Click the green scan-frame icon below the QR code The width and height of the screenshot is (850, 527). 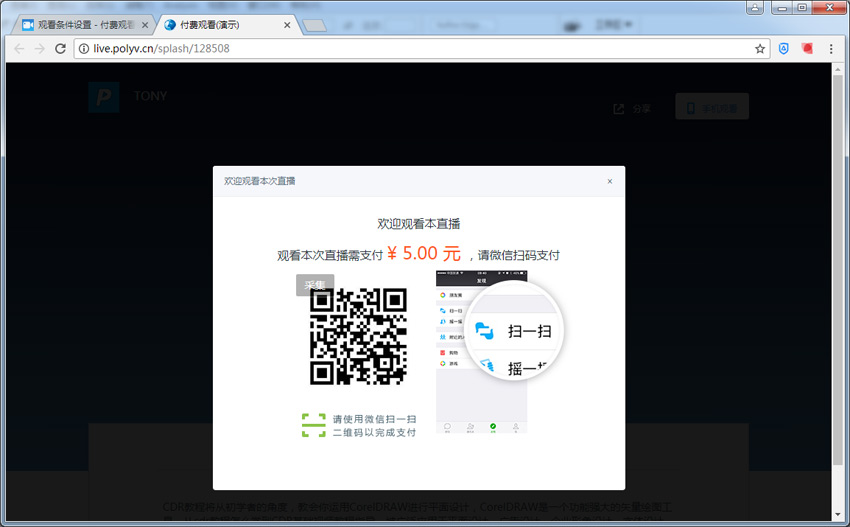[x=314, y=425]
